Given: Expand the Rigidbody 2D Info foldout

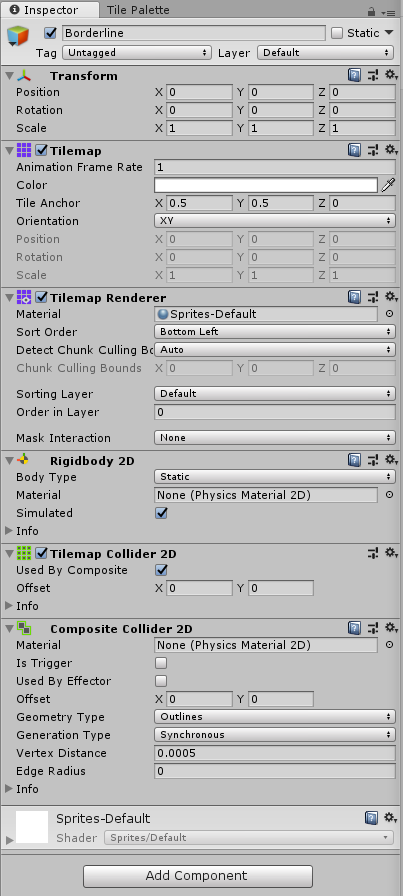Looking at the screenshot, I should (9, 531).
